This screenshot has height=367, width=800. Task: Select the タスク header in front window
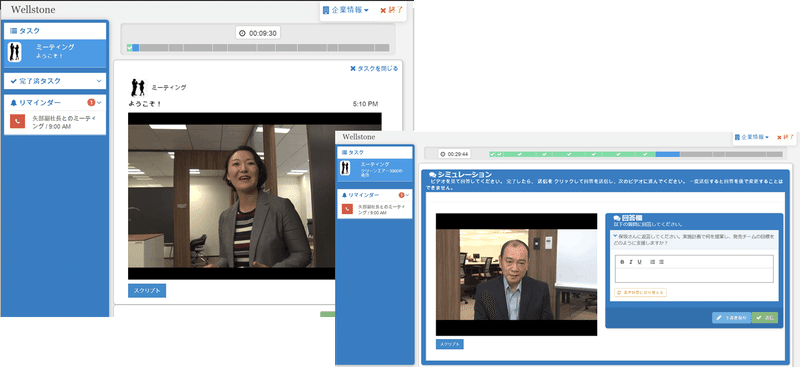pos(374,152)
